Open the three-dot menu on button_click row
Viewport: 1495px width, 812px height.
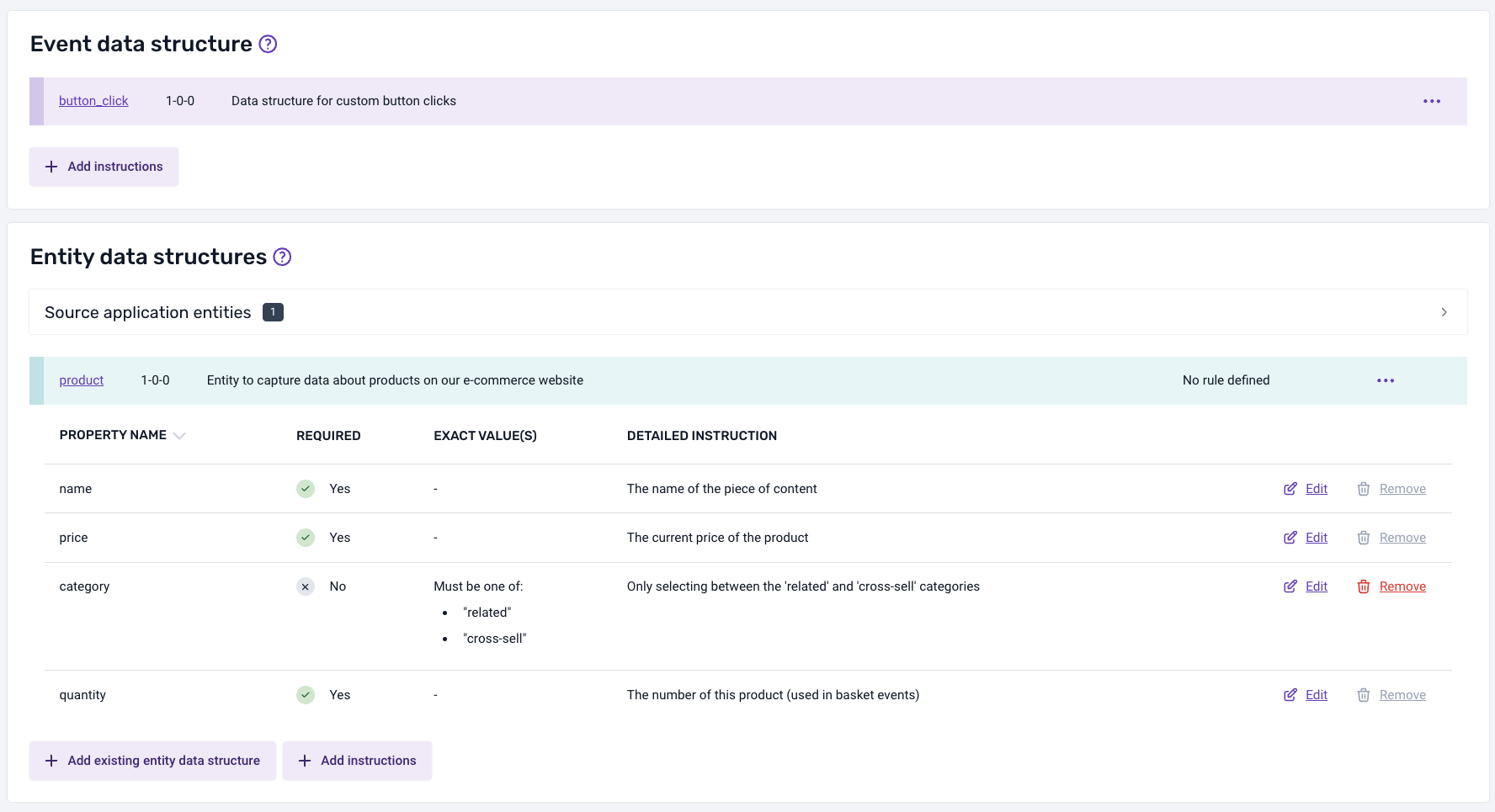click(x=1431, y=101)
